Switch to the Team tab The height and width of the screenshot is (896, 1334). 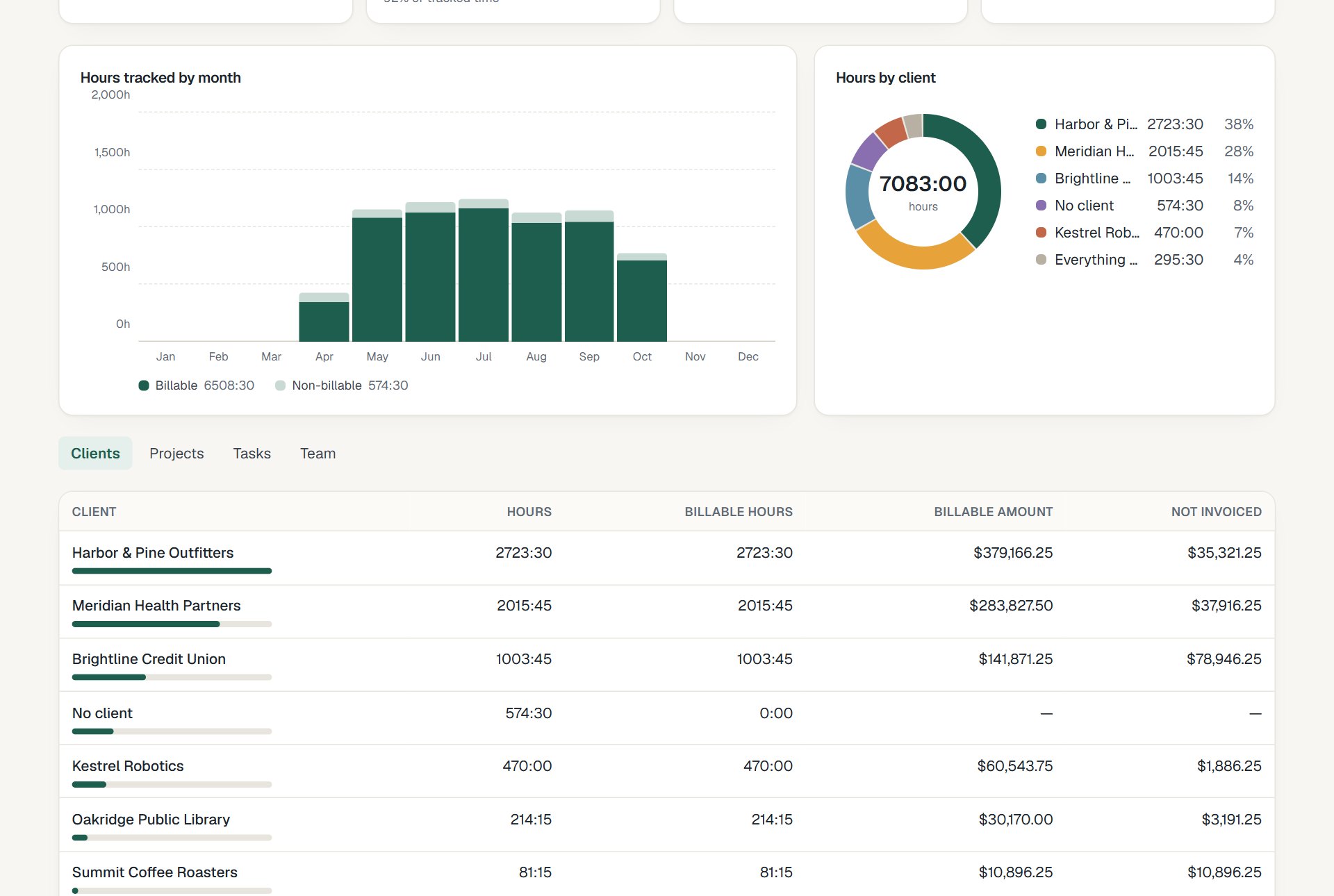[x=318, y=454]
